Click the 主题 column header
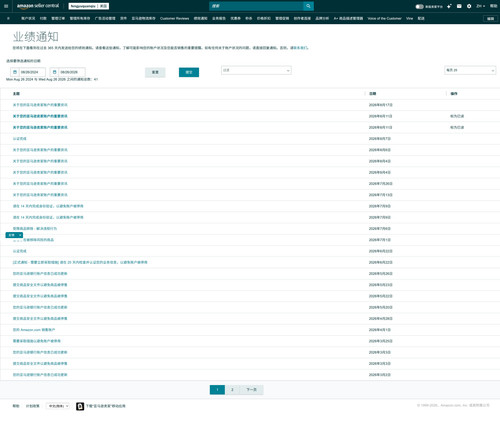Screen dimensions: 500x421 [16, 94]
